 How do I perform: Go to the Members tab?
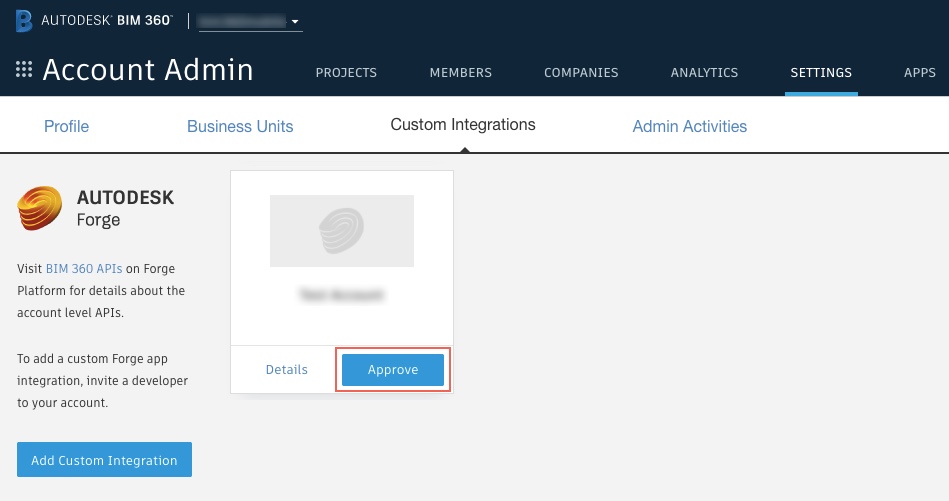[x=460, y=73]
